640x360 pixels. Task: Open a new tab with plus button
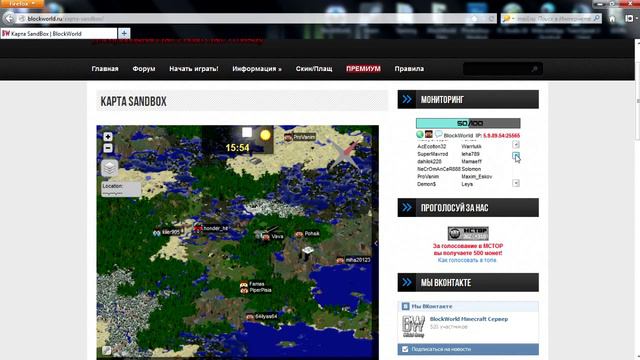point(124,33)
